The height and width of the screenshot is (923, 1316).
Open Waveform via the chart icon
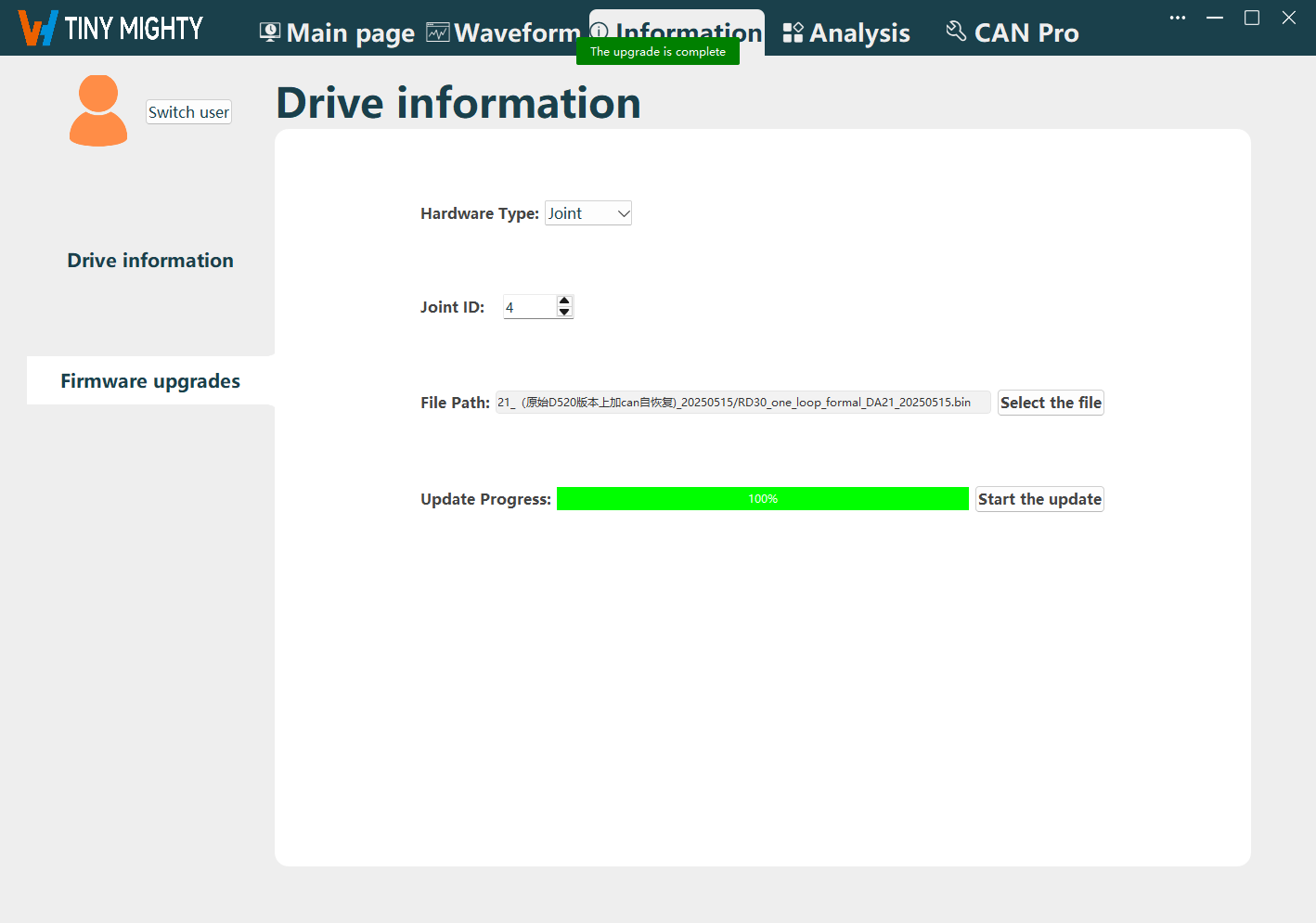coord(437,32)
